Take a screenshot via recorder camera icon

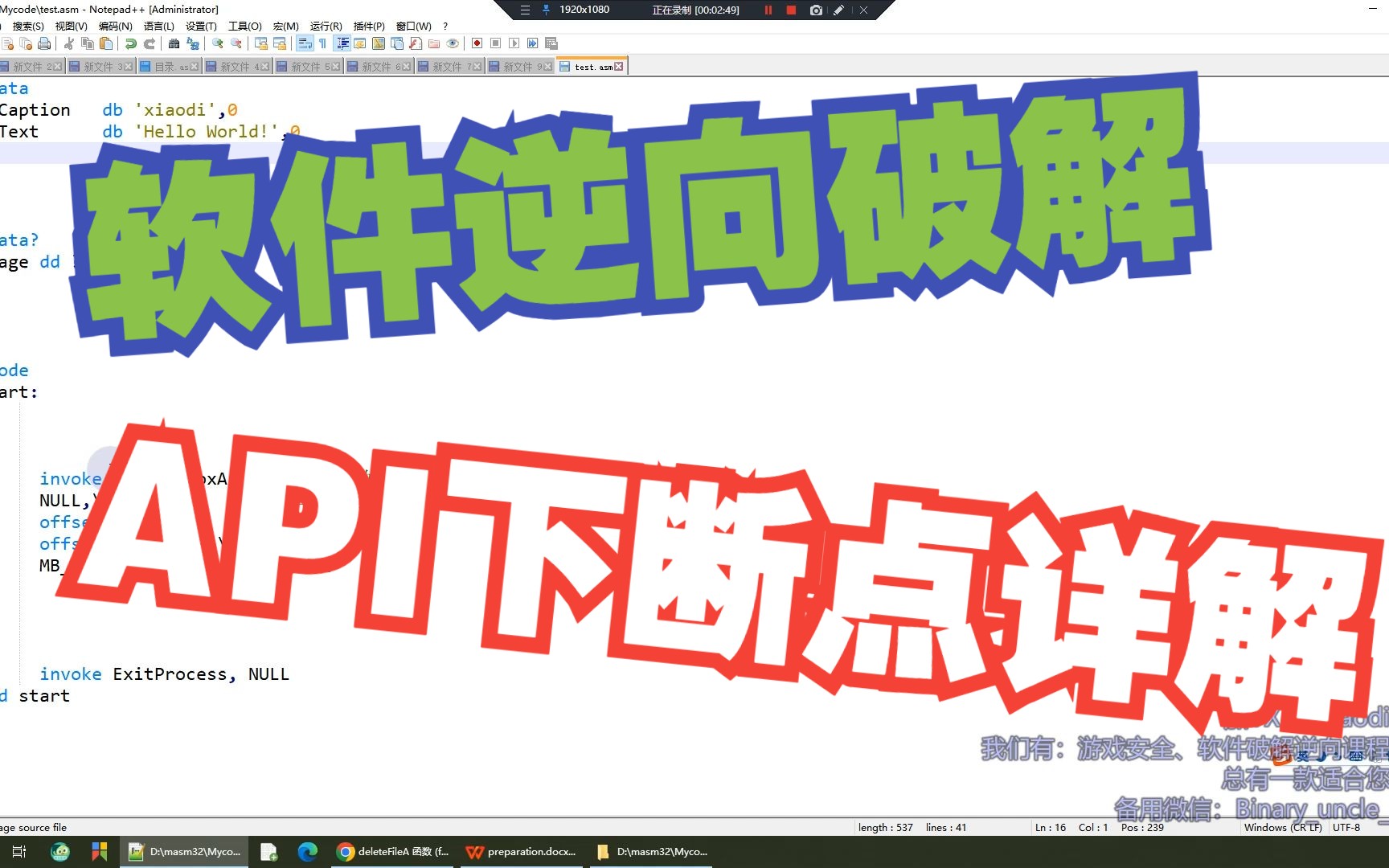(817, 10)
